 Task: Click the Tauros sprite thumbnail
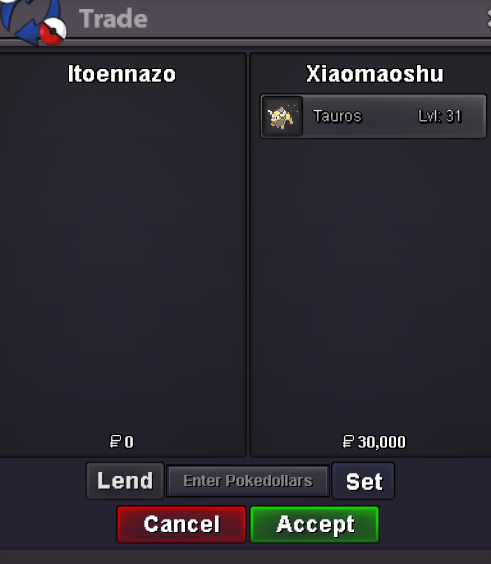[282, 116]
